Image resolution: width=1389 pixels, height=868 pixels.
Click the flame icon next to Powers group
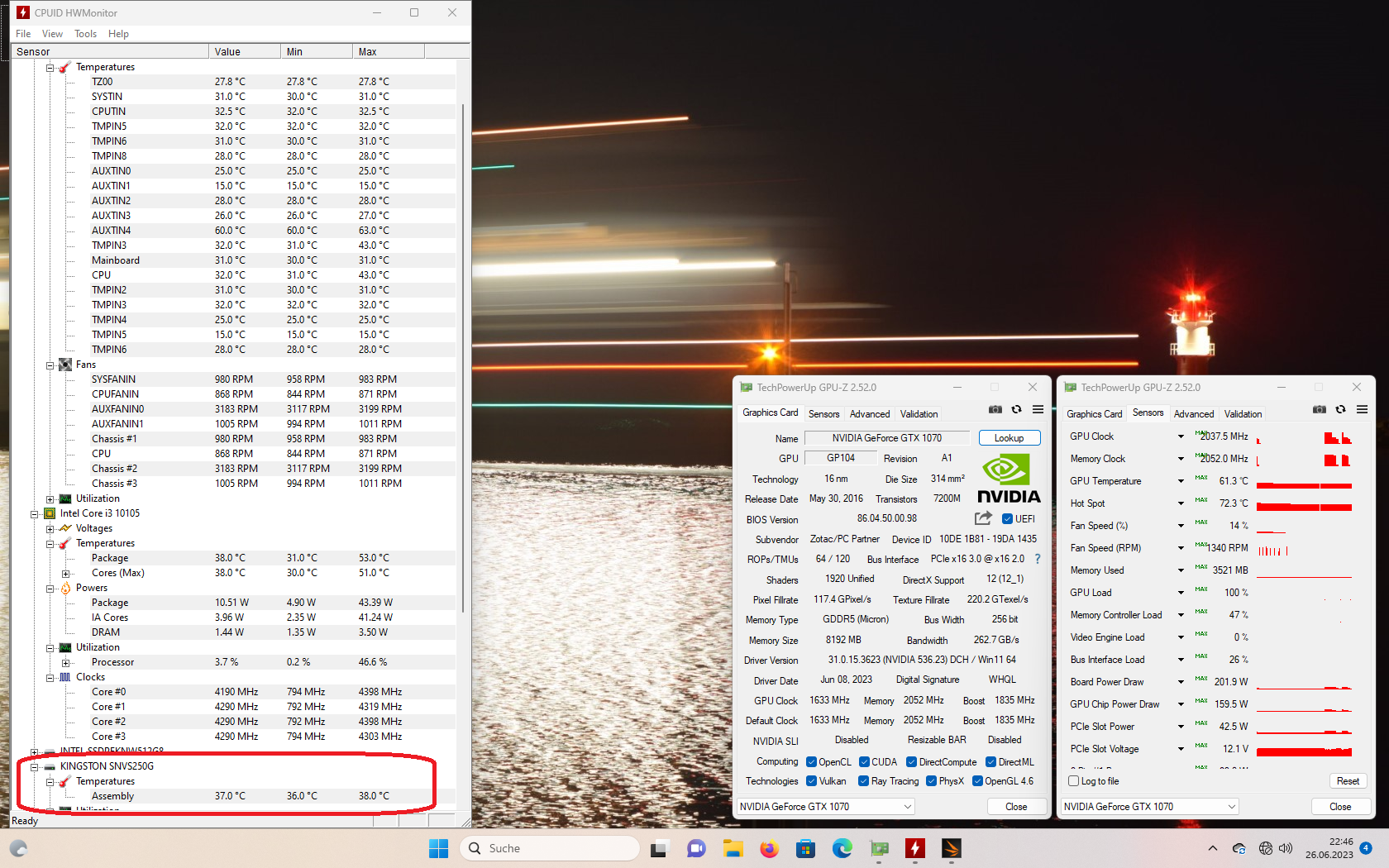point(65,588)
